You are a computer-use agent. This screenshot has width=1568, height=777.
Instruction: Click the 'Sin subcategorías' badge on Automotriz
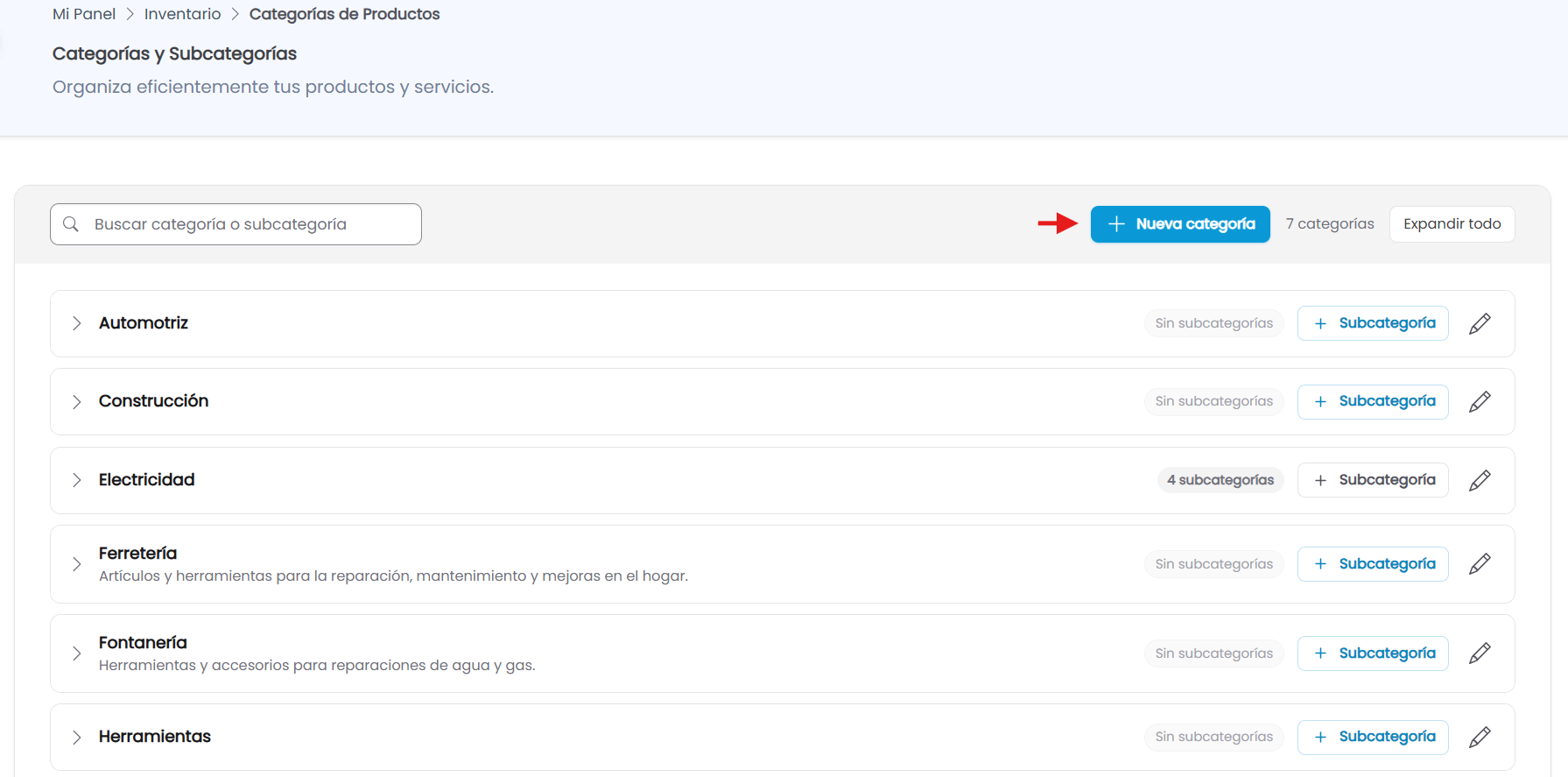[1214, 323]
